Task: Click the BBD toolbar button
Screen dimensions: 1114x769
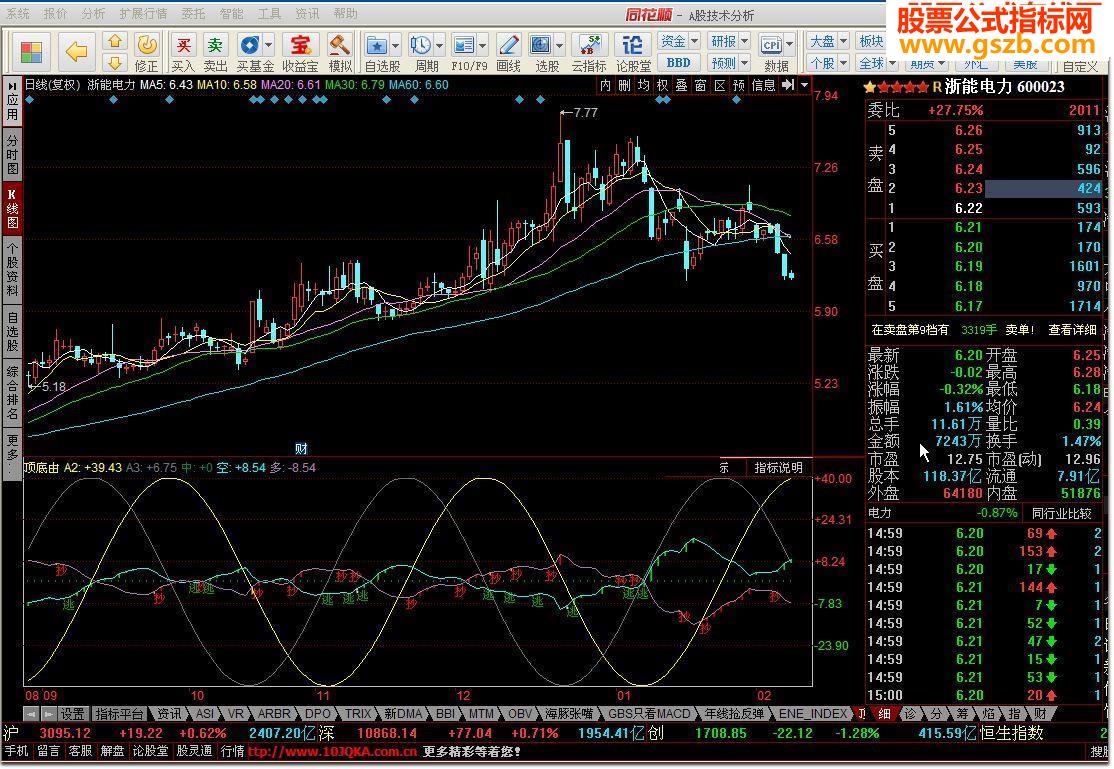Action: click(x=678, y=63)
